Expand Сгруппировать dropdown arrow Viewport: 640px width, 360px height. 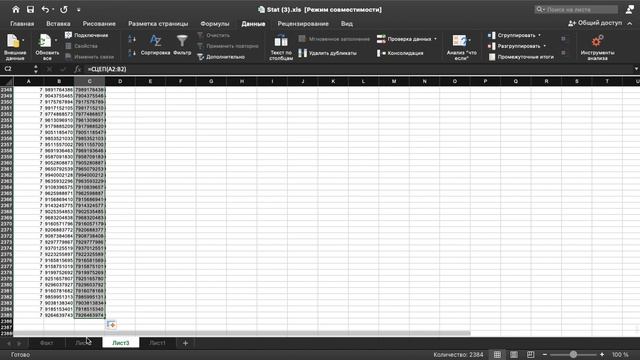click(x=539, y=36)
